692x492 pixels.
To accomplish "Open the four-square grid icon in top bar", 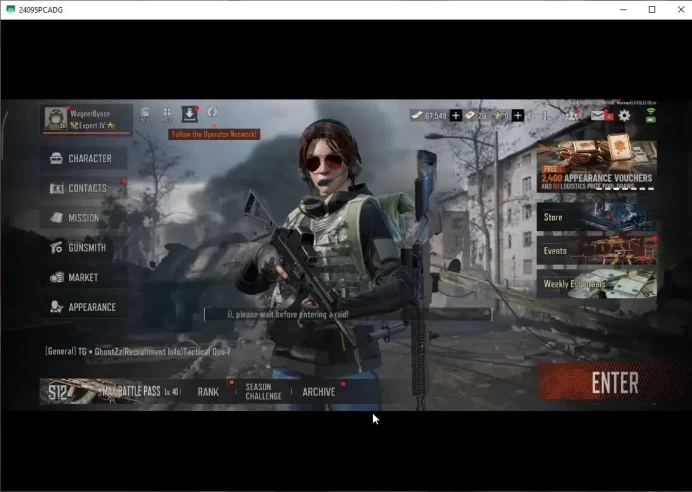I will pos(167,114).
